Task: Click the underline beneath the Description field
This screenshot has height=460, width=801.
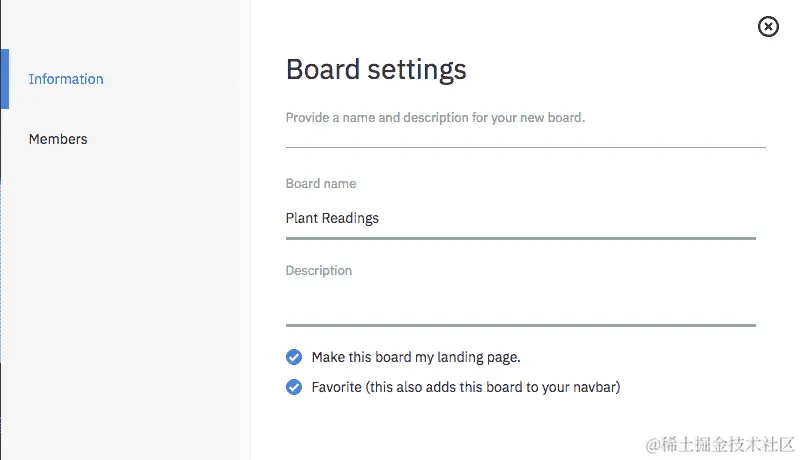Action: pos(520,324)
